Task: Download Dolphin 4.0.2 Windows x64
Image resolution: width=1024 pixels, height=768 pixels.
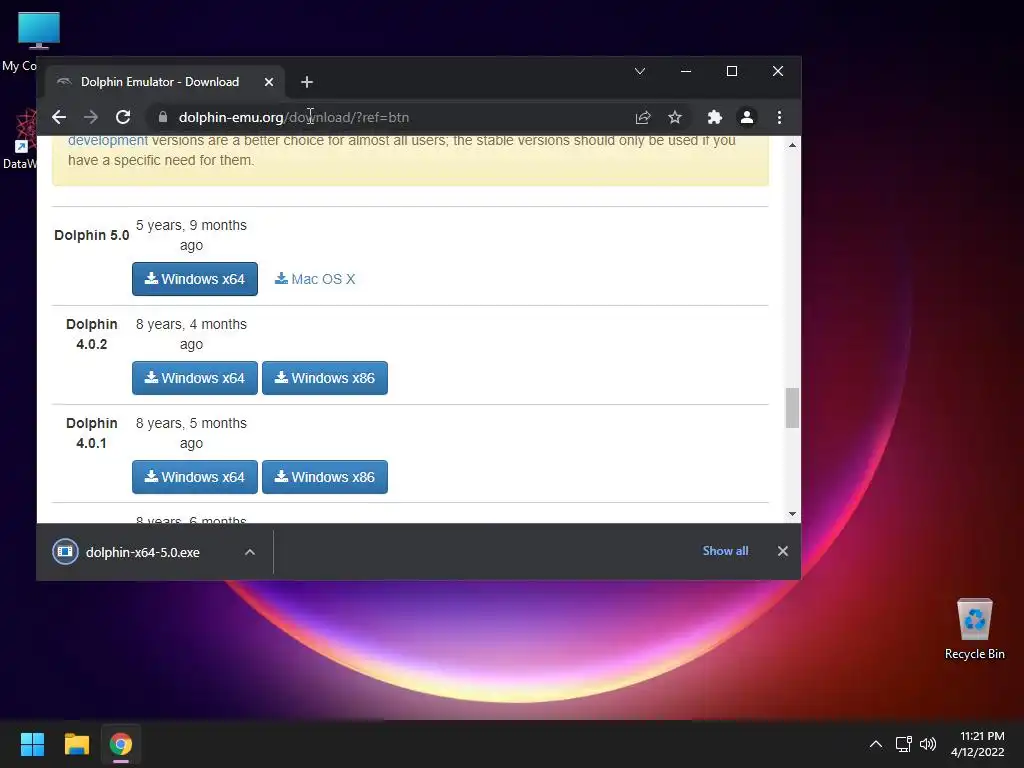Action: [x=195, y=378]
